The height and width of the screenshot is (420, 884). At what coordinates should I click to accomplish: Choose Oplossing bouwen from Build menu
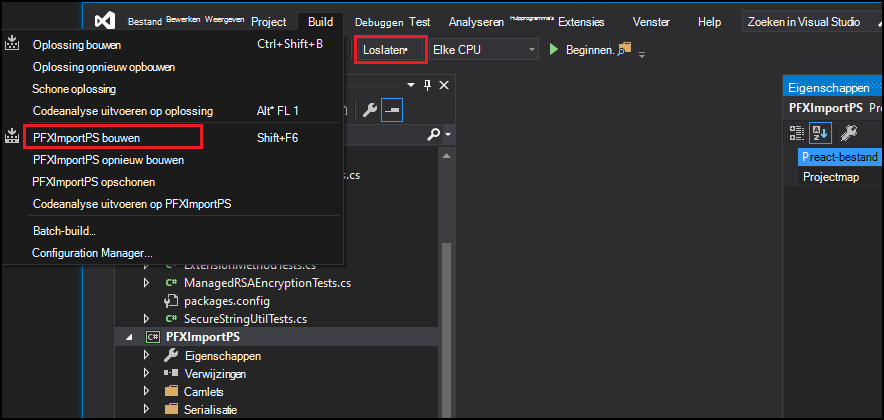pyautogui.click(x=172, y=45)
